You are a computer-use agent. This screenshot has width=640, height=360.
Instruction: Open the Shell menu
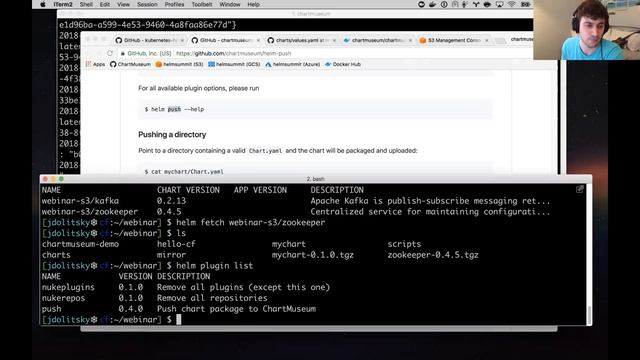click(x=86, y=4)
